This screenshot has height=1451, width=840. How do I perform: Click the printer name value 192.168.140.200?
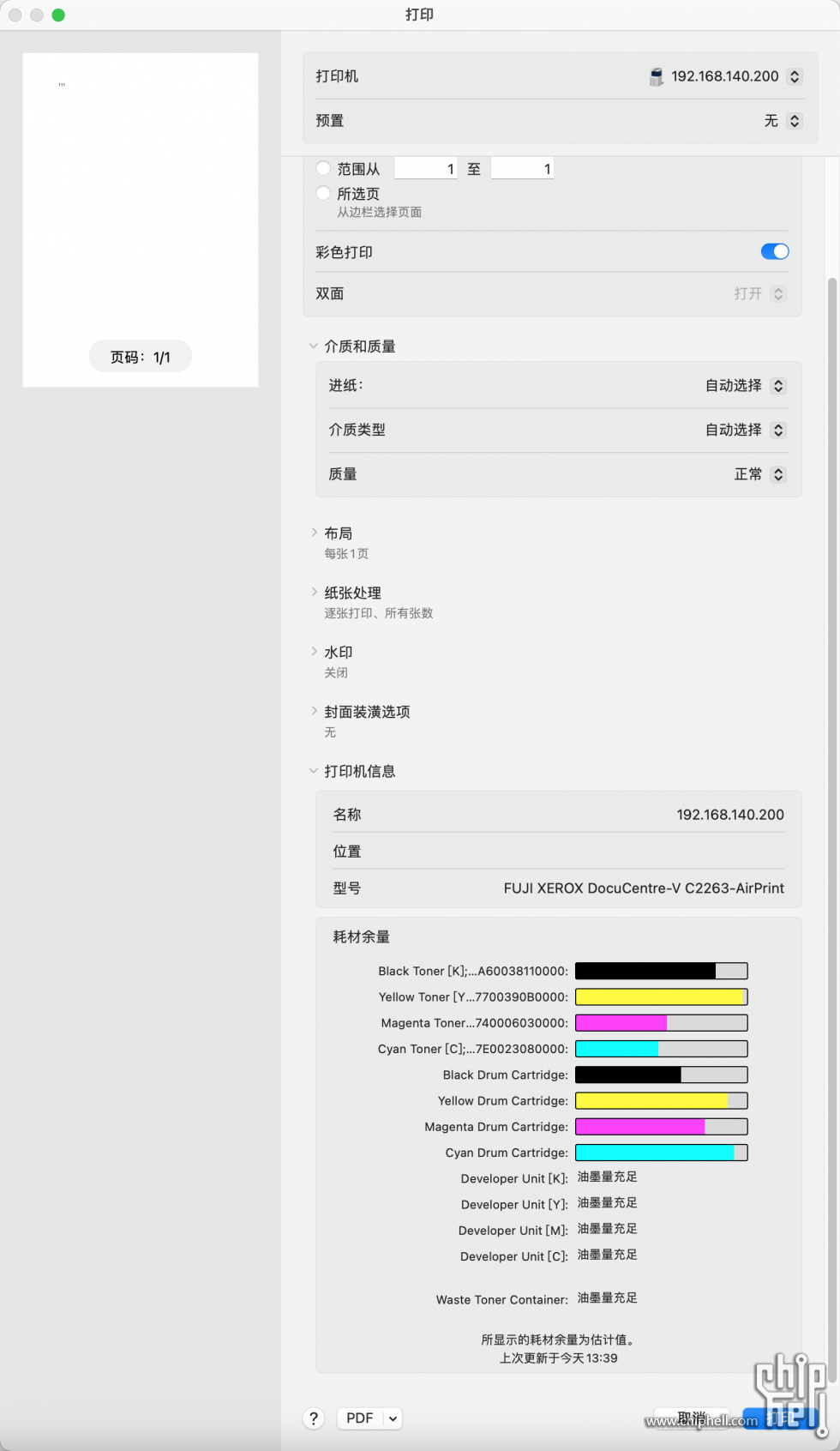coord(730,815)
